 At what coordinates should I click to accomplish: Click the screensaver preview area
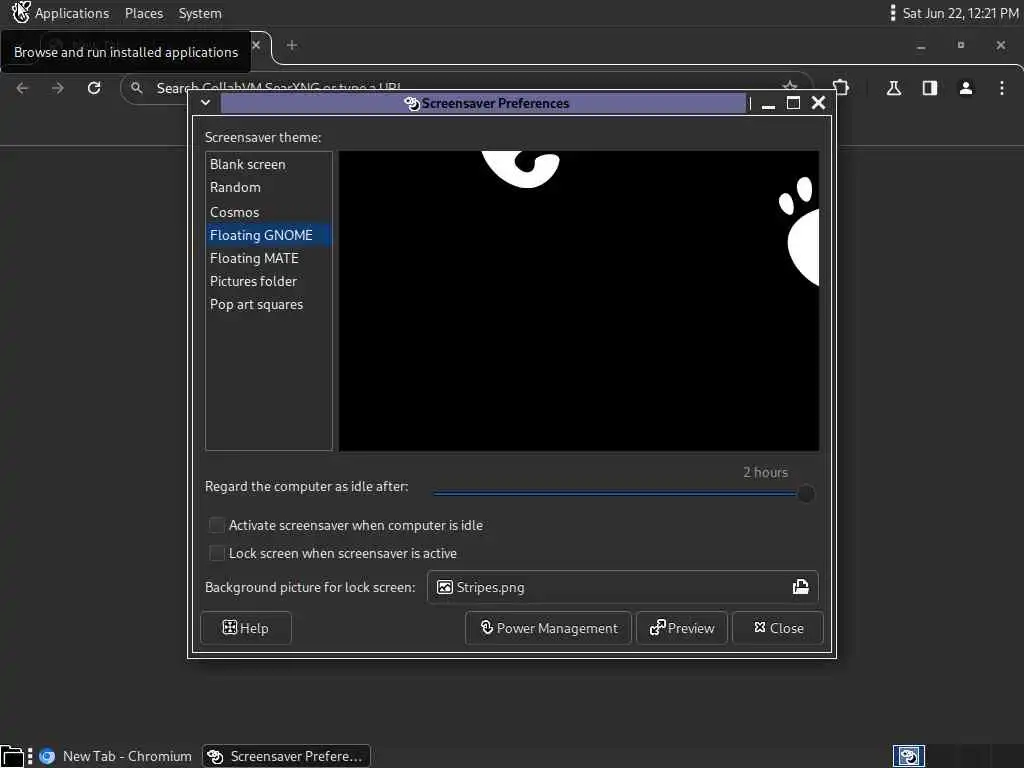[x=579, y=301]
